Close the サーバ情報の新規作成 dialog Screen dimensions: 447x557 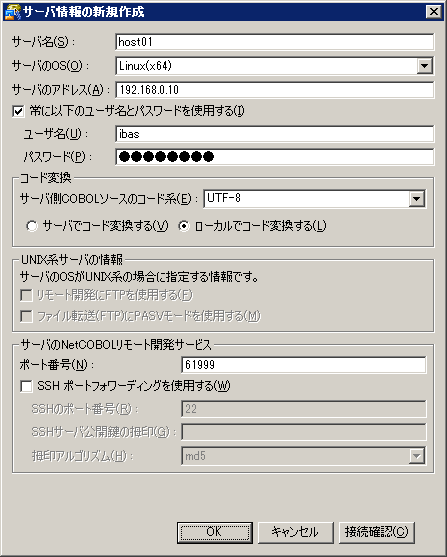pos(433,12)
